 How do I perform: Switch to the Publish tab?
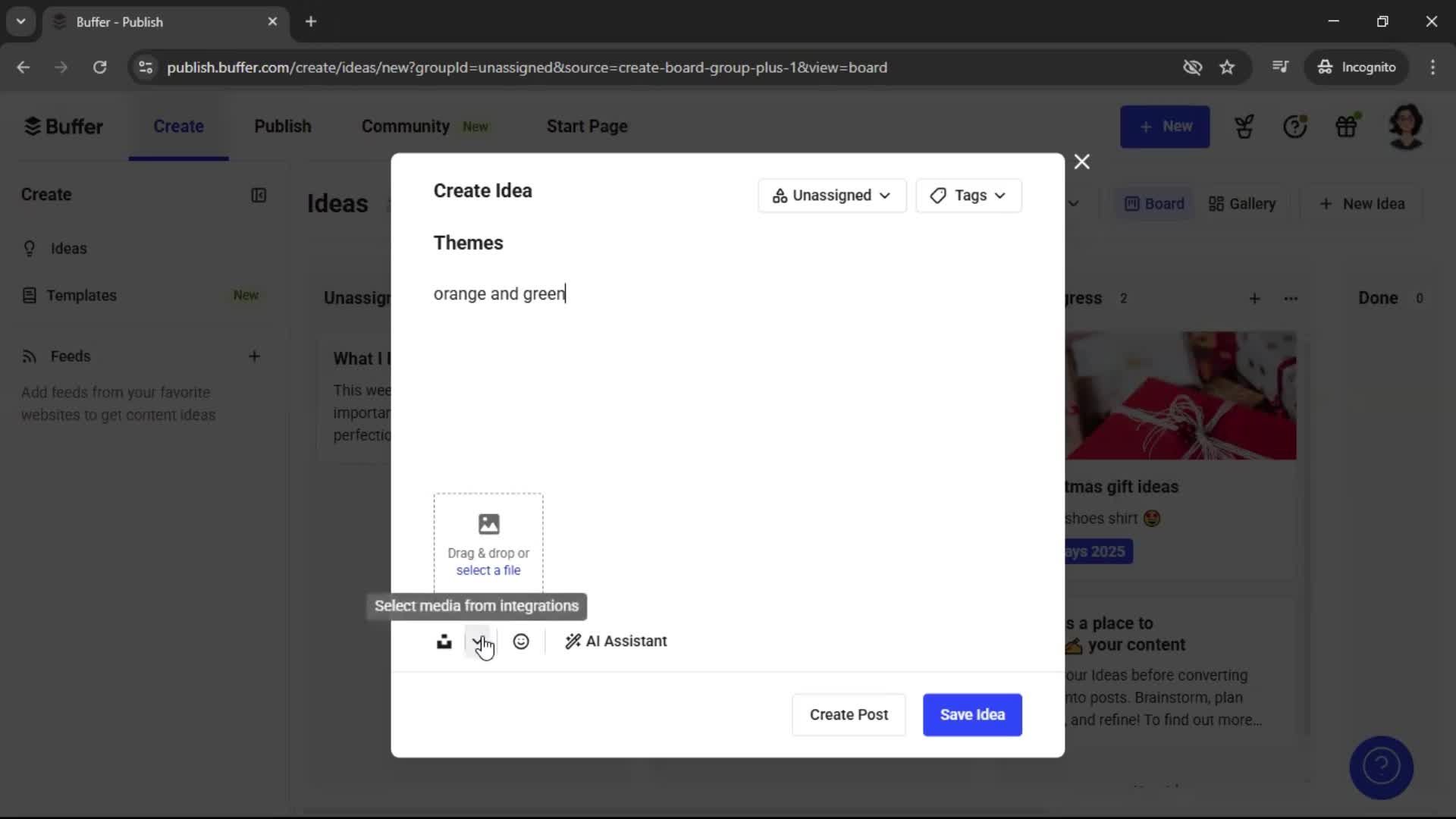click(x=282, y=126)
